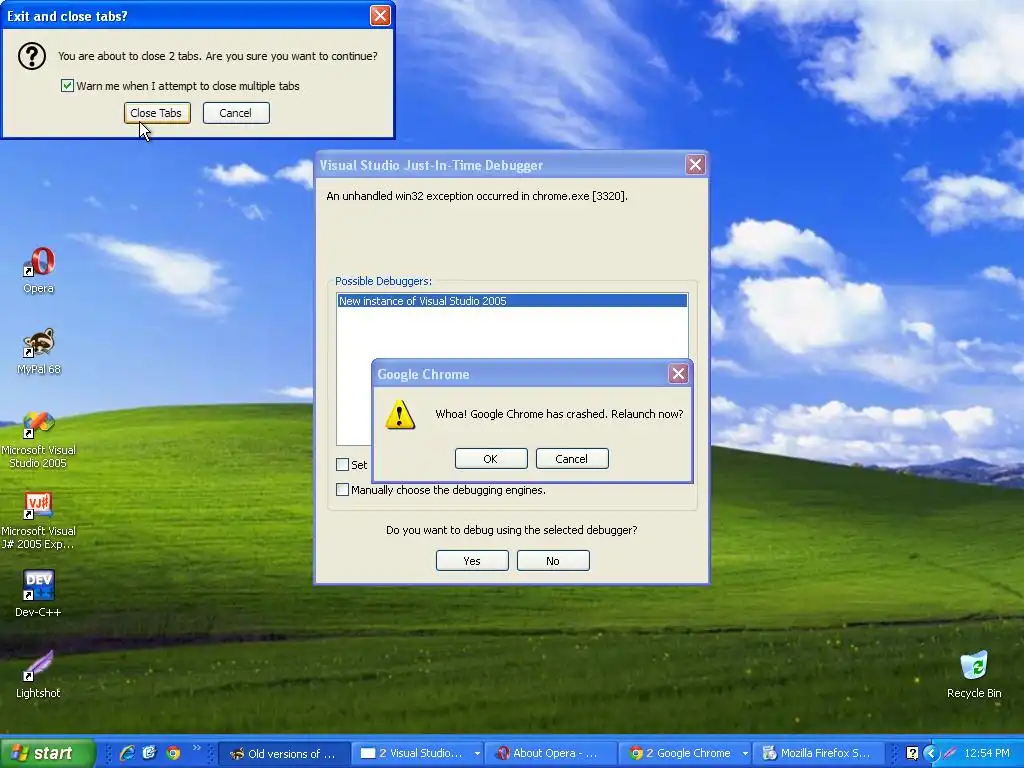Close the Visual Studio Just-In-Time Debugger window
The width and height of the screenshot is (1024, 768).
695,165
